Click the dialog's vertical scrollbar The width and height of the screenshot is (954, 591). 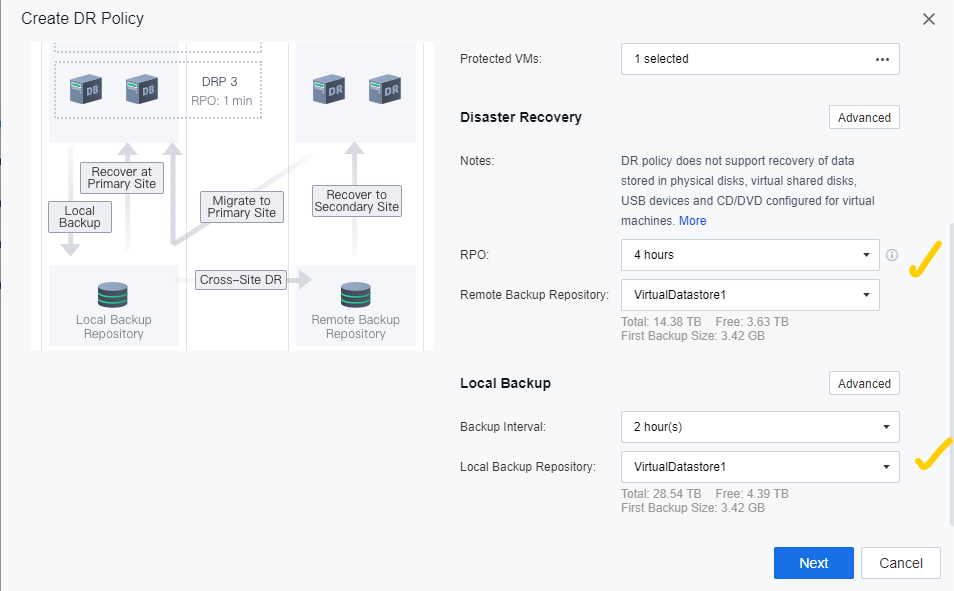951,374
